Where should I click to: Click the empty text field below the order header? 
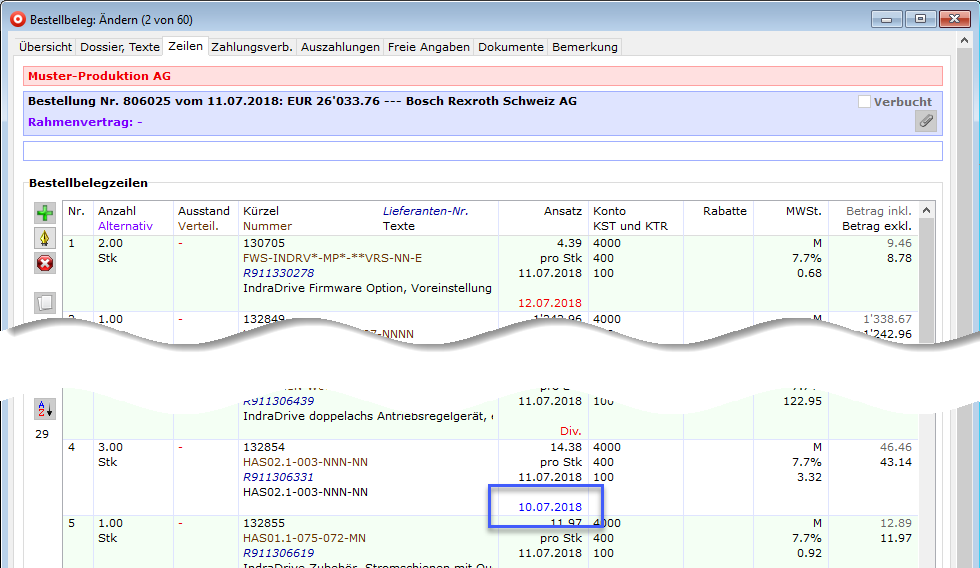pos(482,151)
